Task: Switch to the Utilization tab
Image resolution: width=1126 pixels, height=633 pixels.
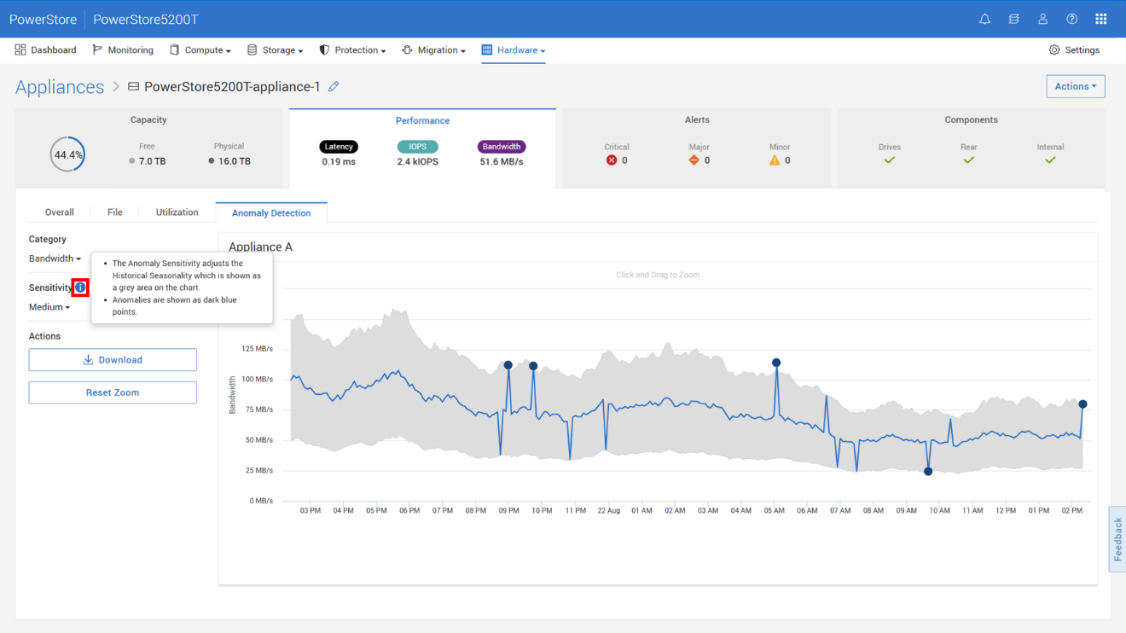Action: pos(177,213)
